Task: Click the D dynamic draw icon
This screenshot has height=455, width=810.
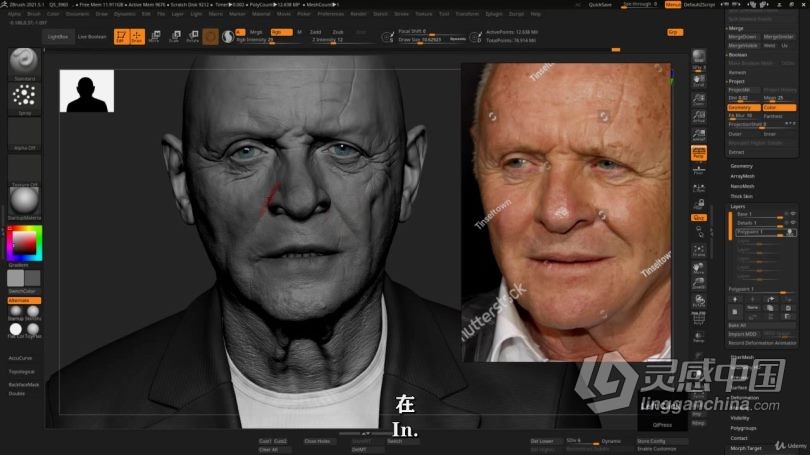Action: 476,37
